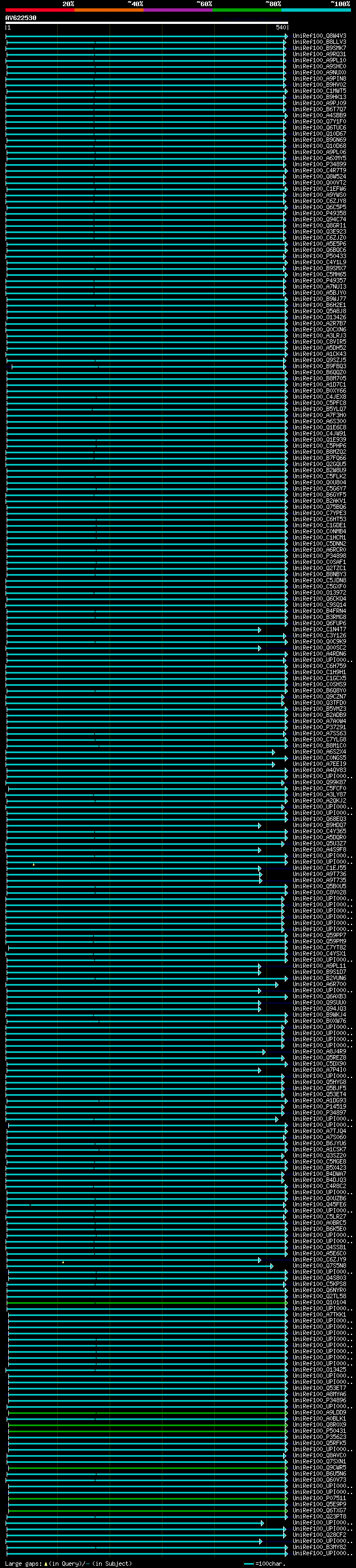Select hit label UniRef100_Q3E923

[x=319, y=231]
